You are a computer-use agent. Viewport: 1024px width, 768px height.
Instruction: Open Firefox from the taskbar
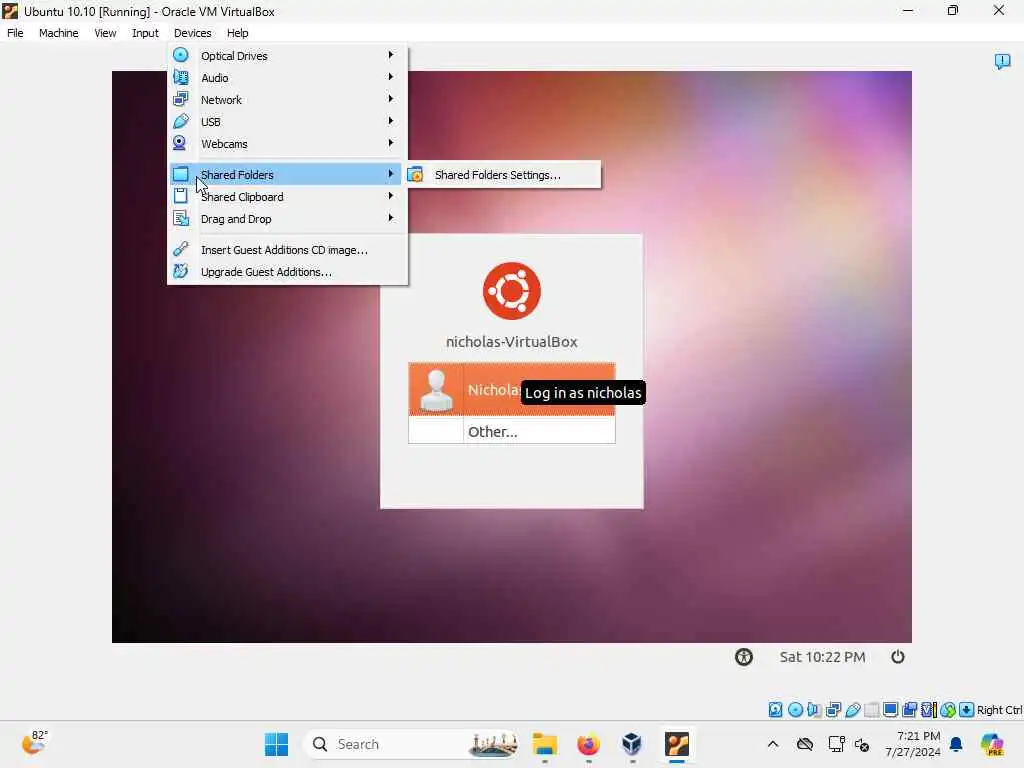[588, 744]
